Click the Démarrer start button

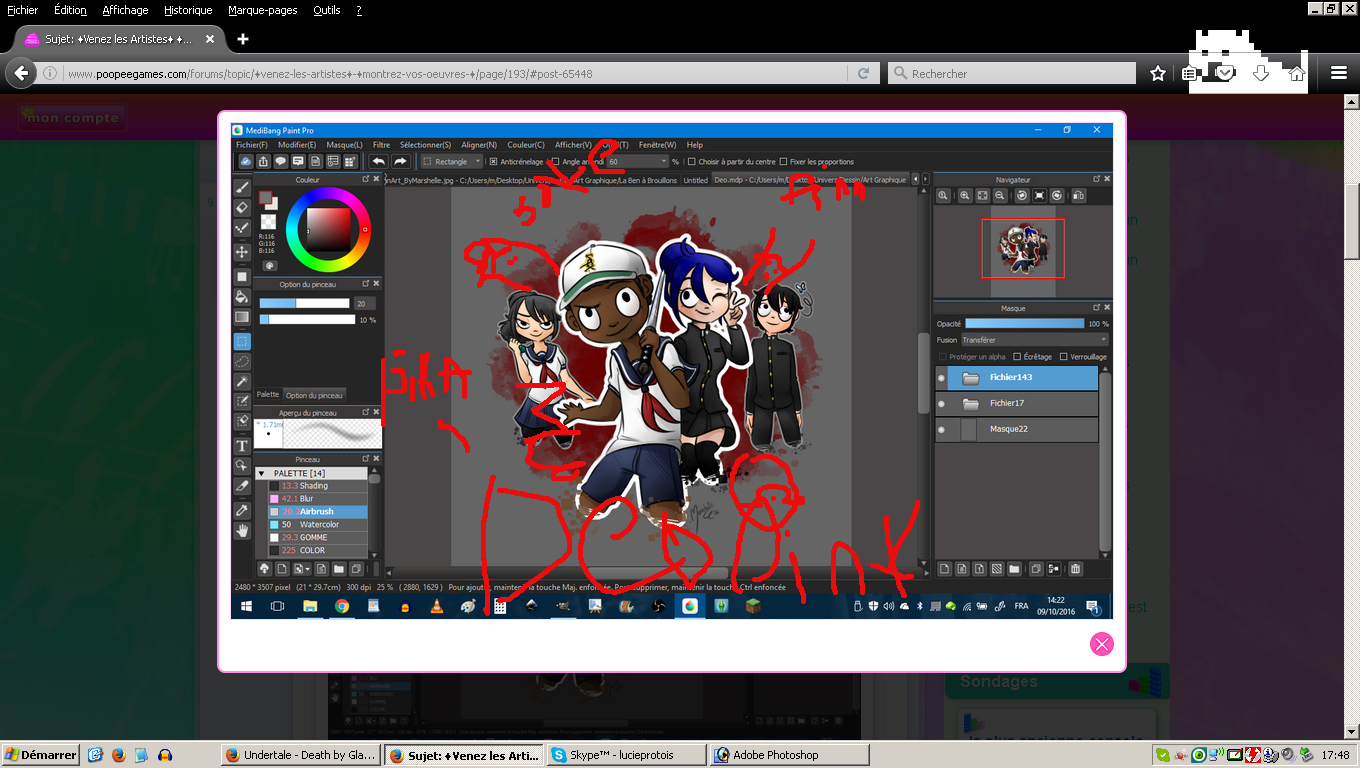click(41, 755)
